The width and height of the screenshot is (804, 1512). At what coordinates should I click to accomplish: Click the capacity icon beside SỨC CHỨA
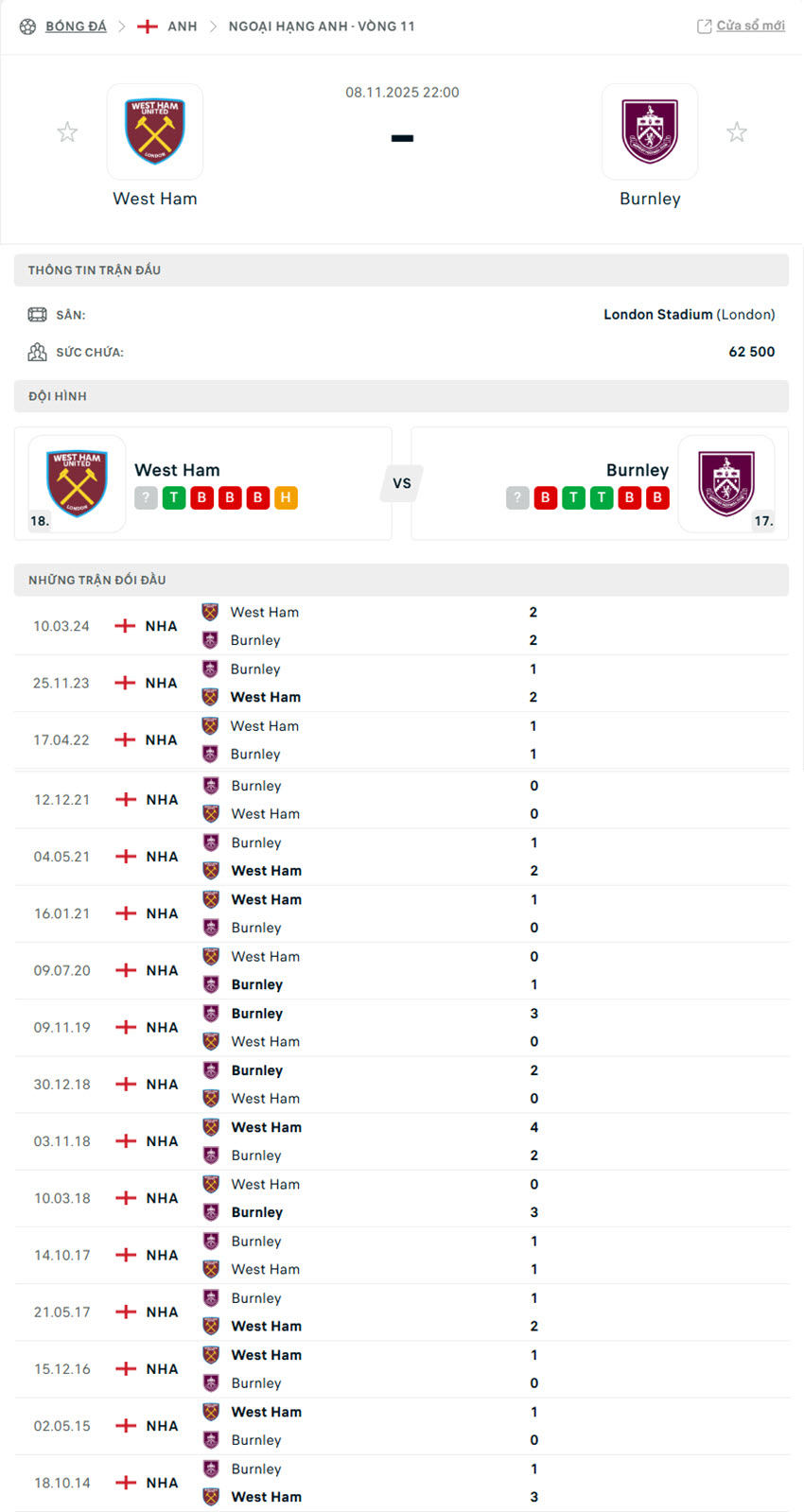(38, 351)
